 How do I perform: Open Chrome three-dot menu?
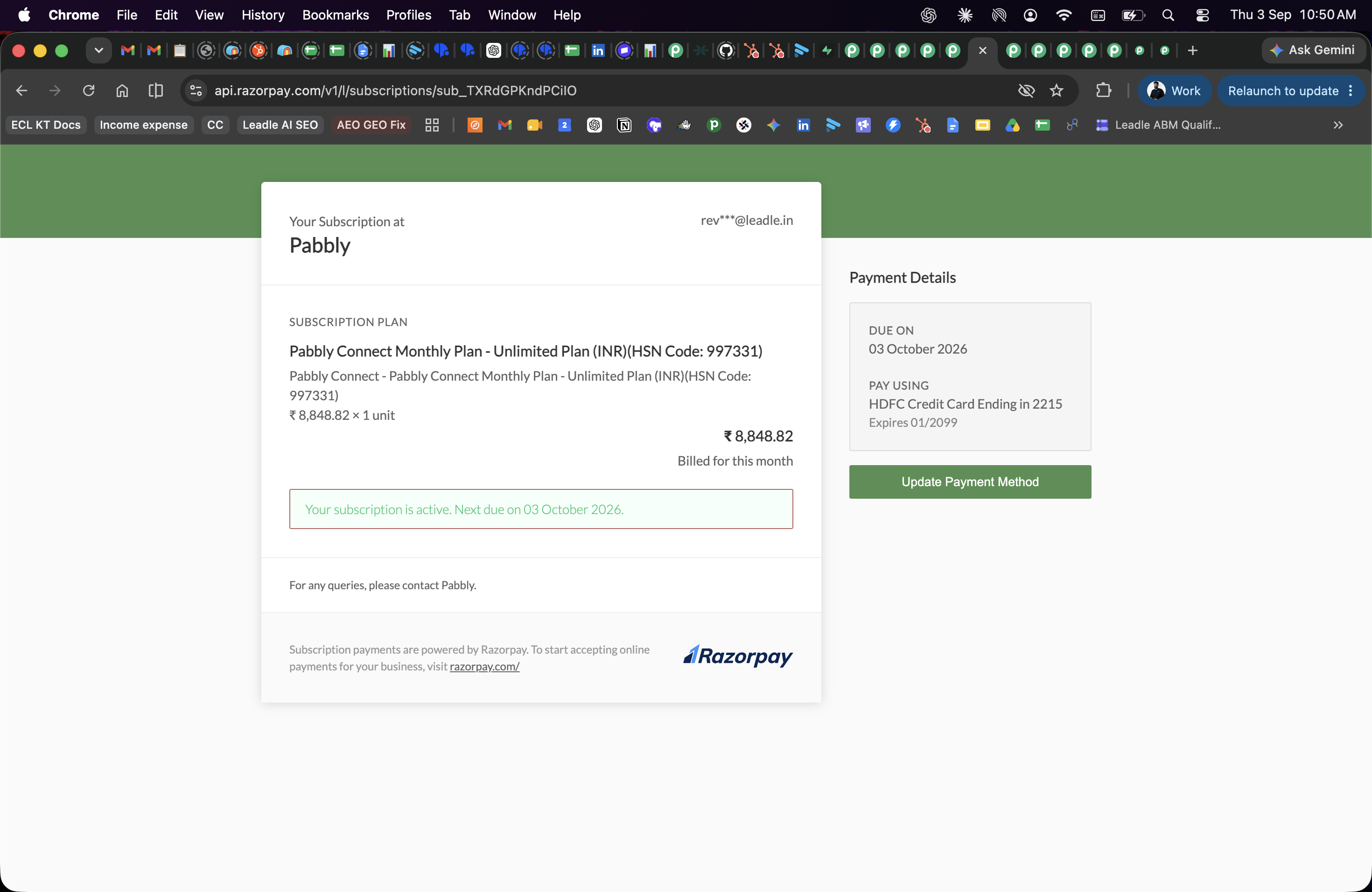point(1351,91)
